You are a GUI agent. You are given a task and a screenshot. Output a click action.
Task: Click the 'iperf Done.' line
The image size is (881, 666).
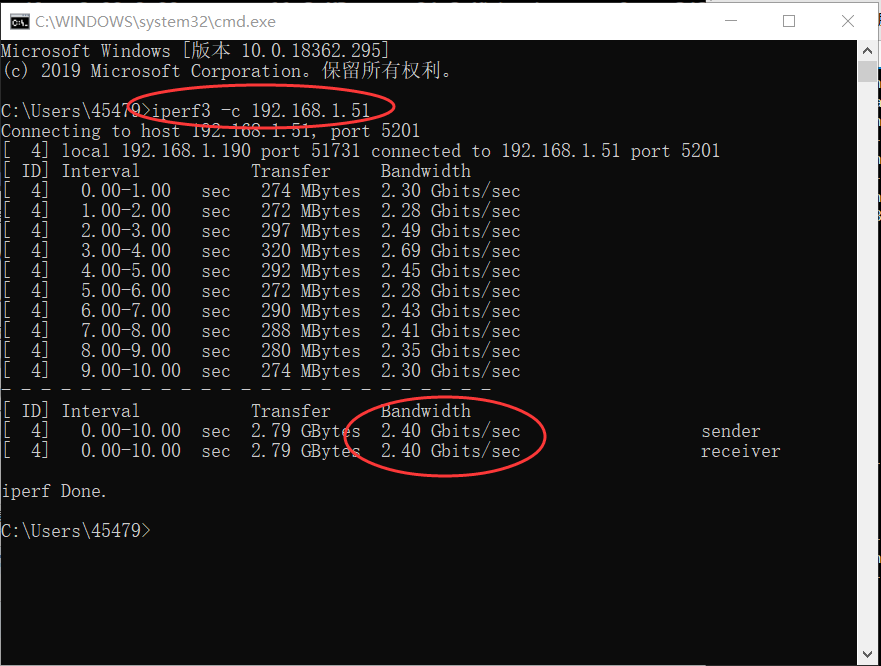[x=54, y=491]
